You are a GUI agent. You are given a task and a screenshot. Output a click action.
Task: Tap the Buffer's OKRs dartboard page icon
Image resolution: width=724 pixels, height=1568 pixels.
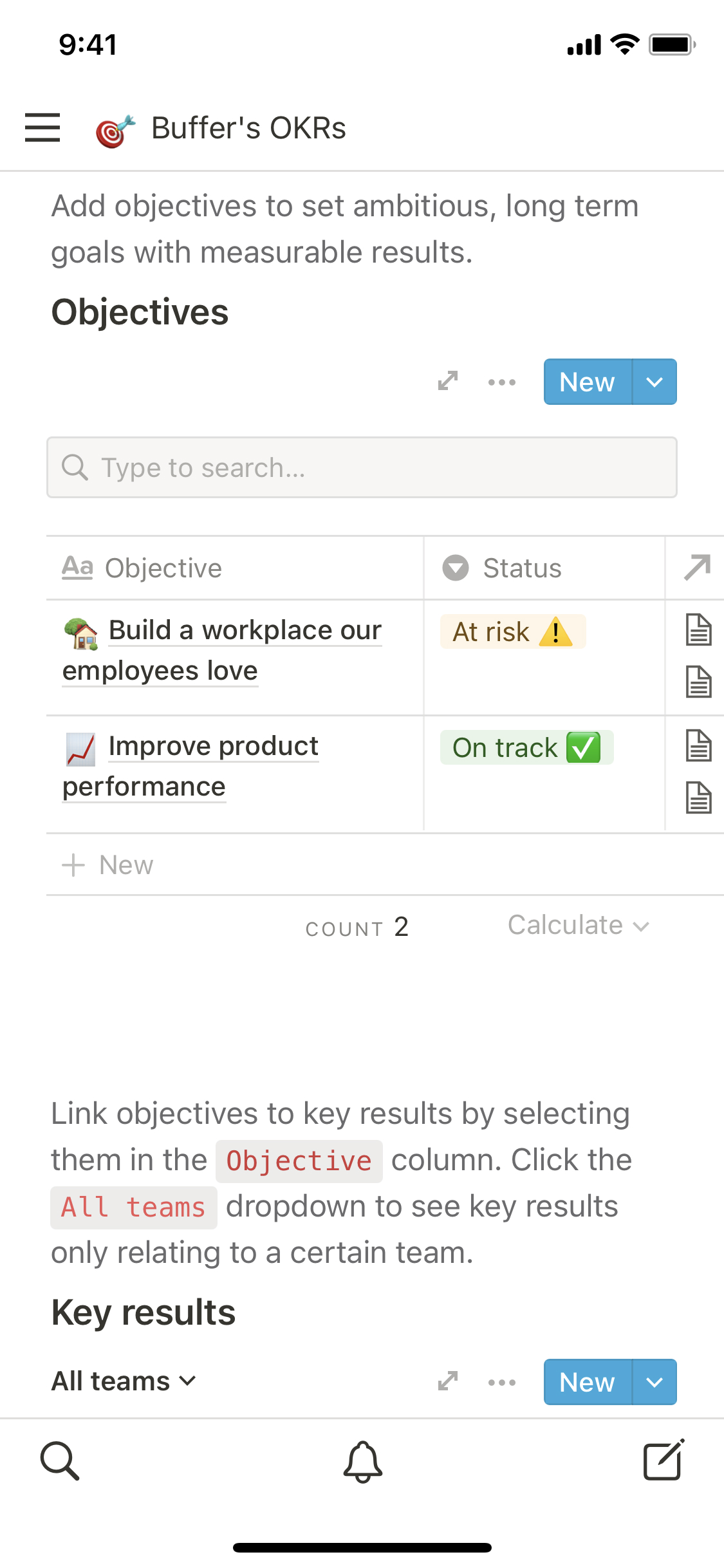(115, 129)
